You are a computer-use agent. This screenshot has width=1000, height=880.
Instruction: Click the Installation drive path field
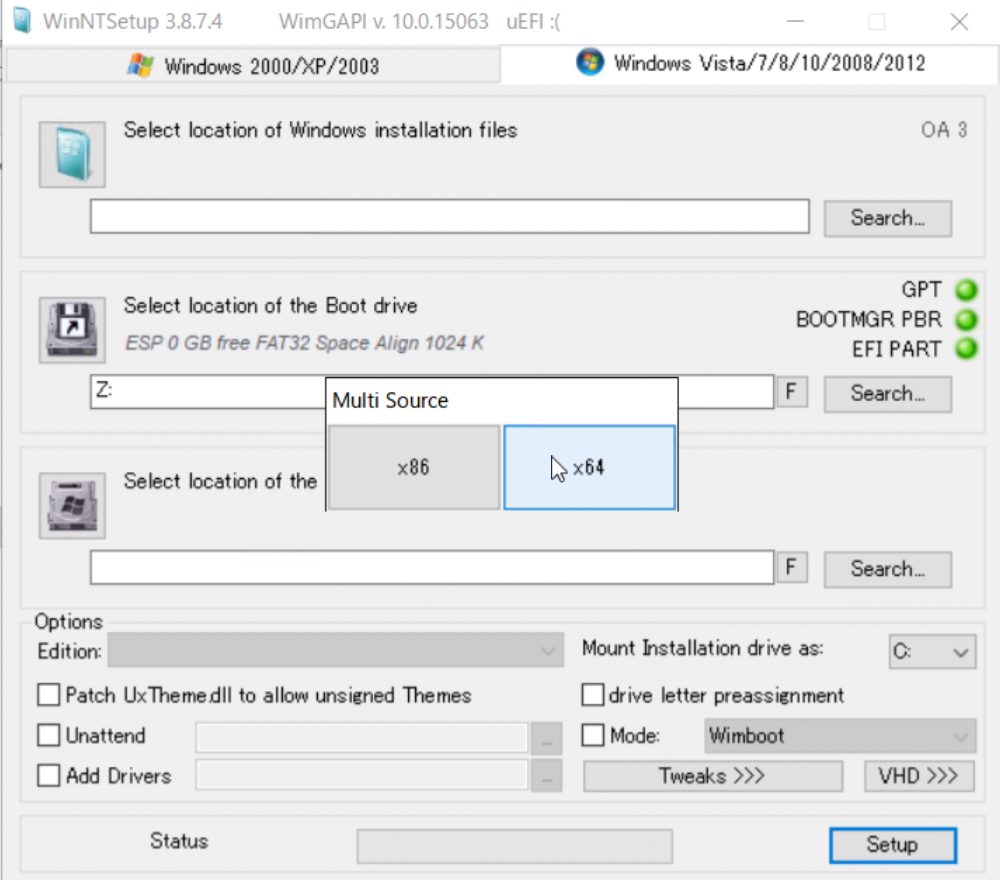coord(432,567)
